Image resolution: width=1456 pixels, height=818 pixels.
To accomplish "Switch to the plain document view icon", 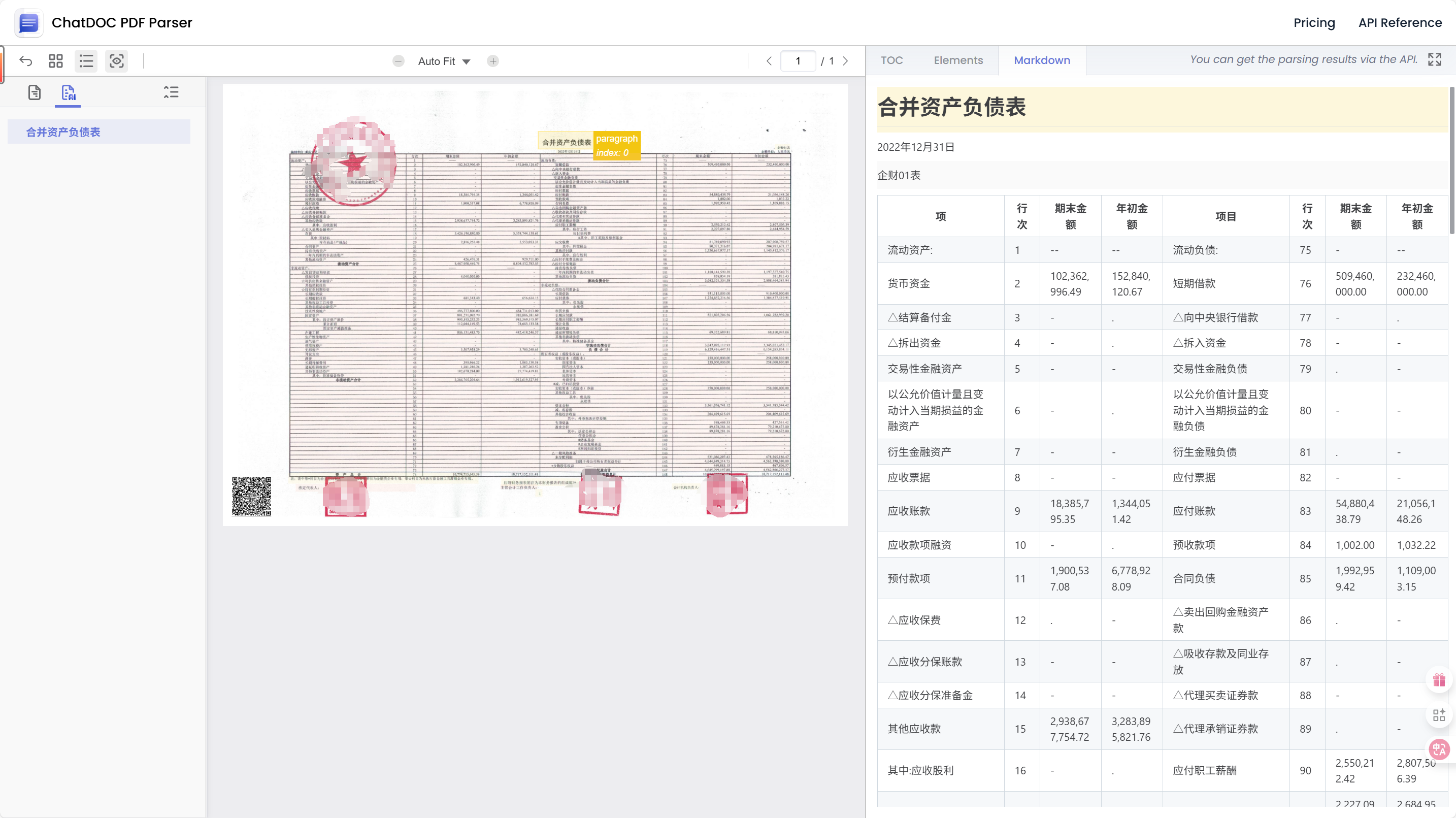I will point(34,92).
